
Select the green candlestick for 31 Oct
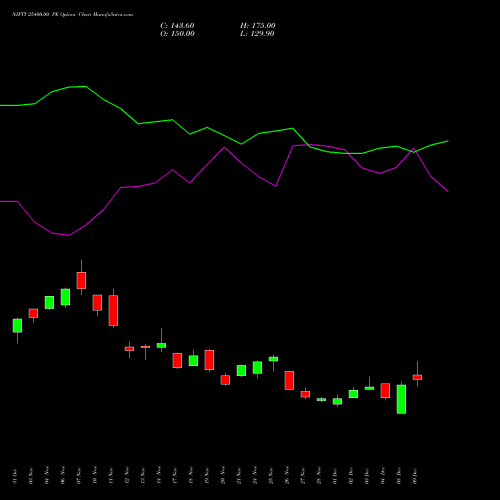click(x=17, y=326)
